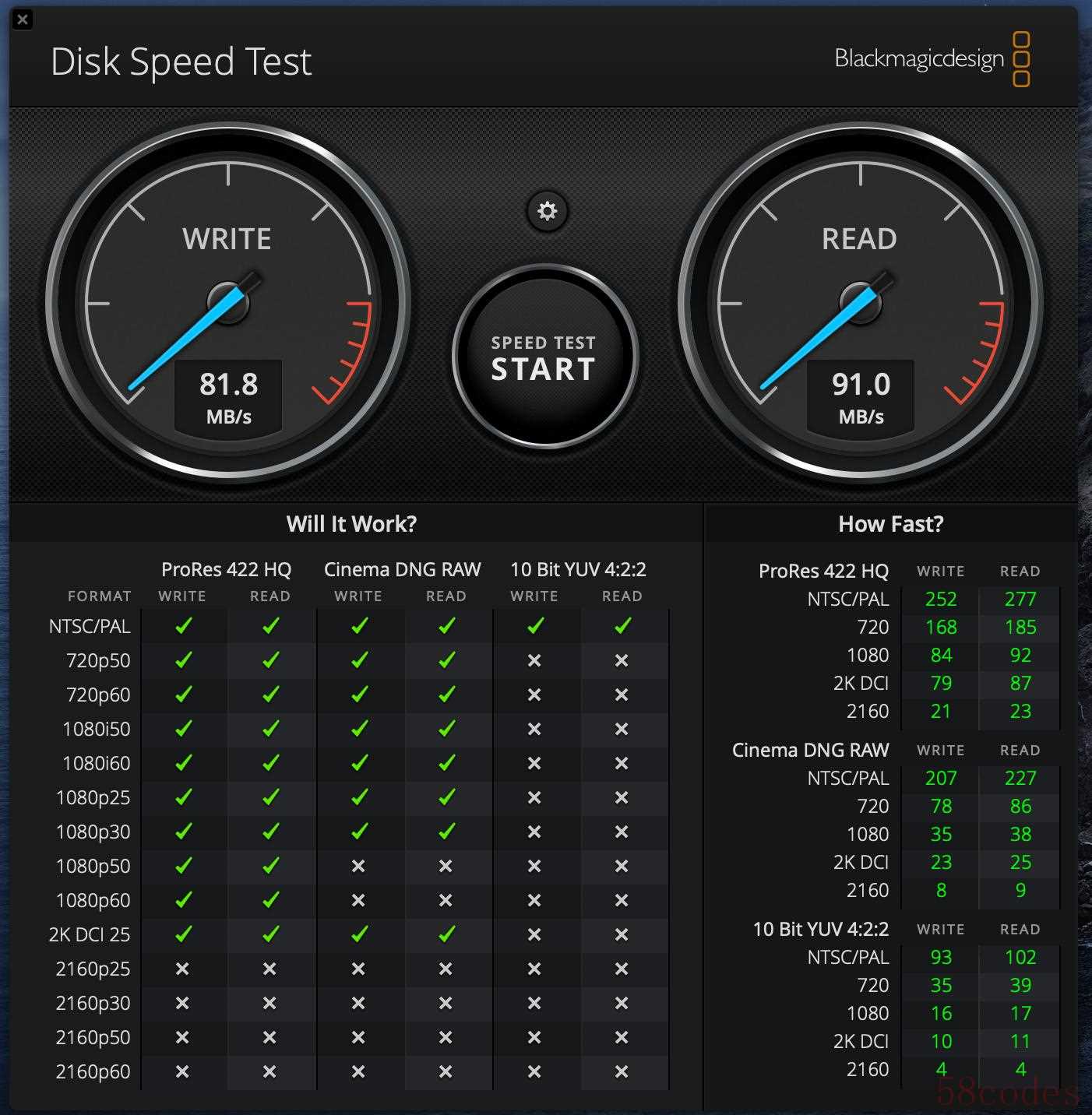The height and width of the screenshot is (1115, 1092).
Task: Click the Disk Speed Test title
Action: pos(181,62)
